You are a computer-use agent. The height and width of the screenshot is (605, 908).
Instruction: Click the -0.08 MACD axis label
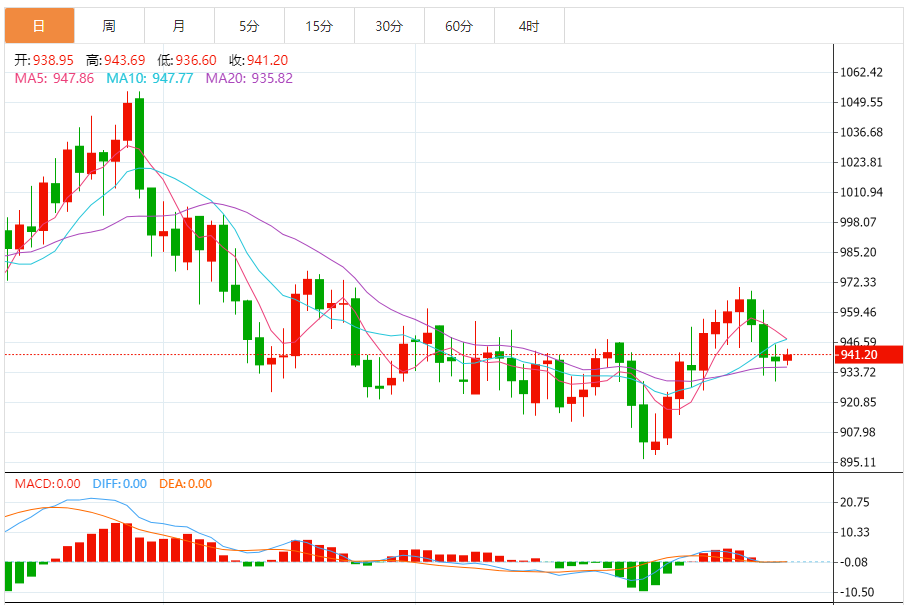(x=854, y=562)
